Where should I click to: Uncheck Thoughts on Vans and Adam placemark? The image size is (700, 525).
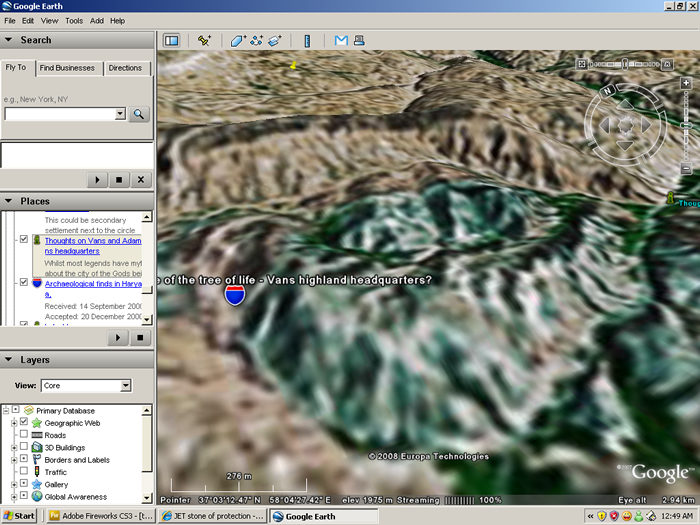(x=24, y=239)
